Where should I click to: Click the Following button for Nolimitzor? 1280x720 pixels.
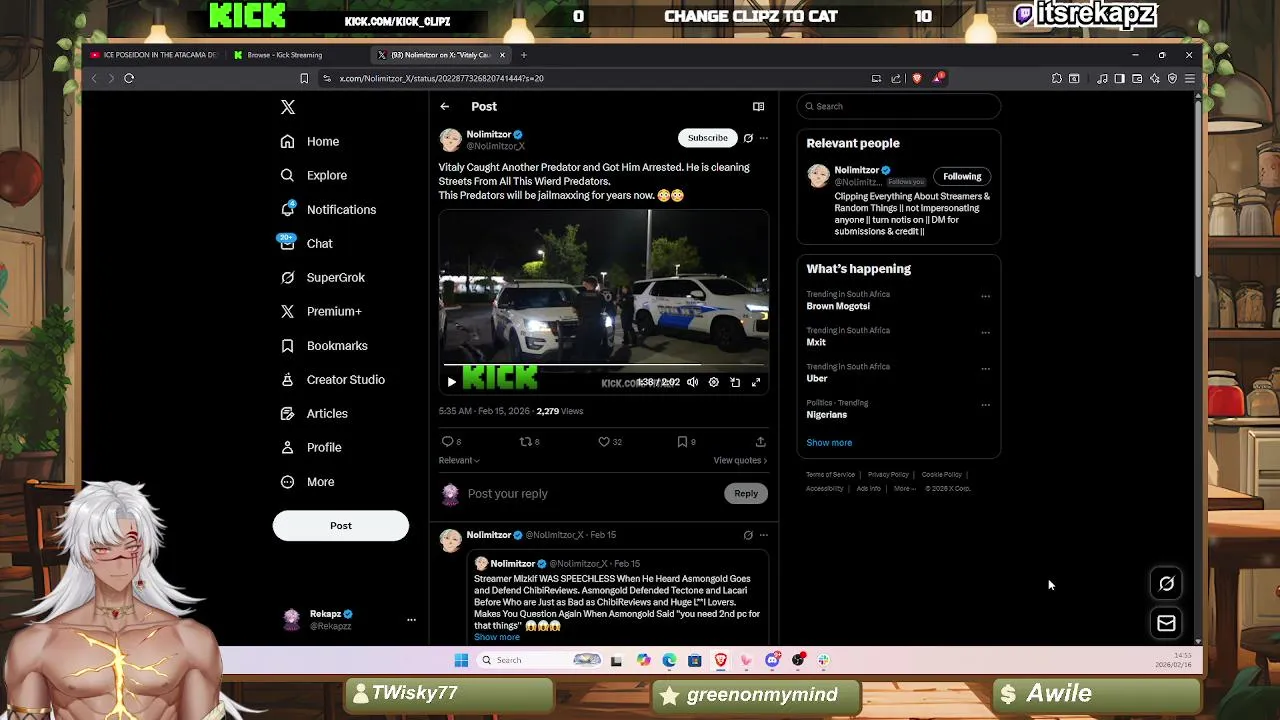(x=962, y=177)
